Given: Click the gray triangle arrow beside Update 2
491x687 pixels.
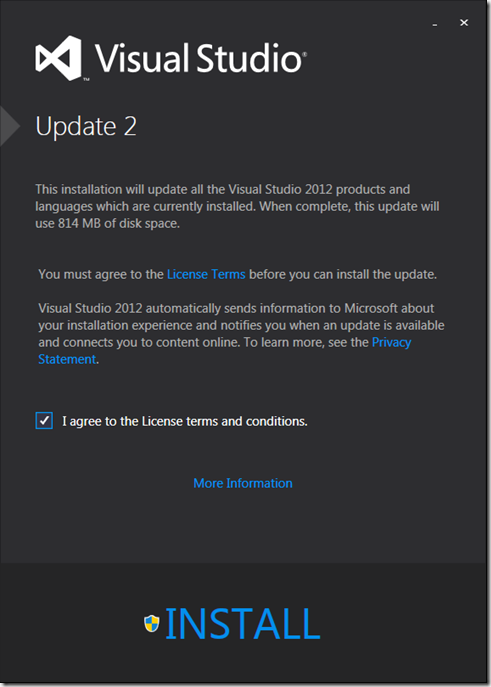Looking at the screenshot, I should [10, 126].
